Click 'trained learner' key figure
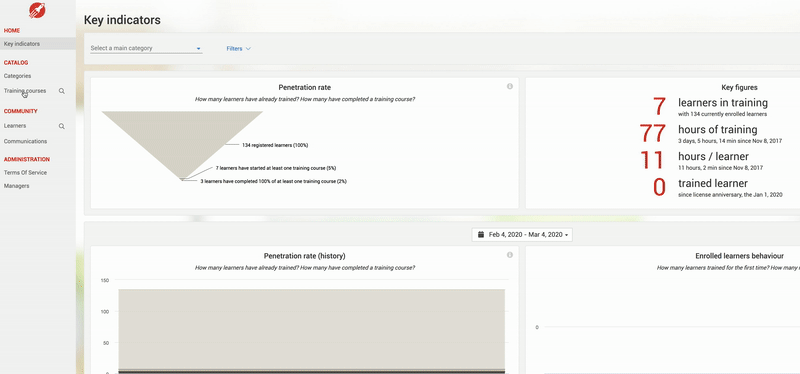800x374 pixels. coord(713,183)
